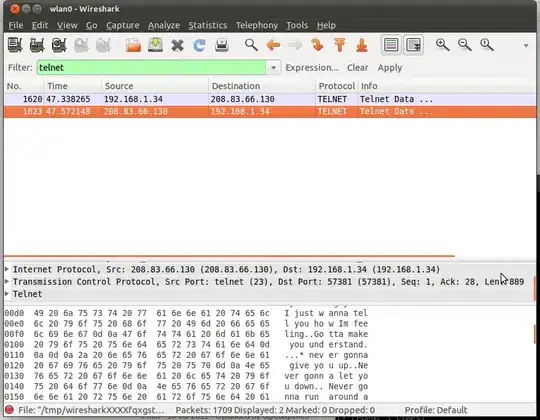Screen dimensions: 540x420
Task: Apply the display filter
Action: coord(390,67)
